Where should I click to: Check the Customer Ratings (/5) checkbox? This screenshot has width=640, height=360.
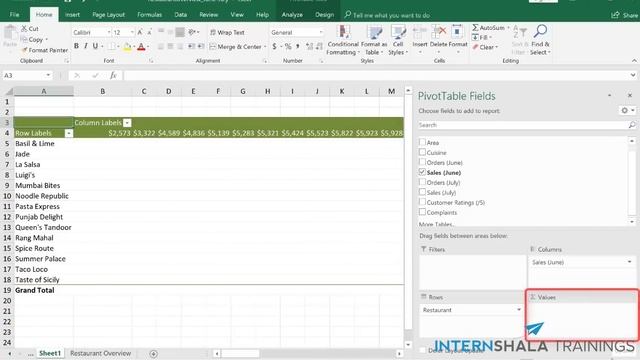click(x=422, y=202)
